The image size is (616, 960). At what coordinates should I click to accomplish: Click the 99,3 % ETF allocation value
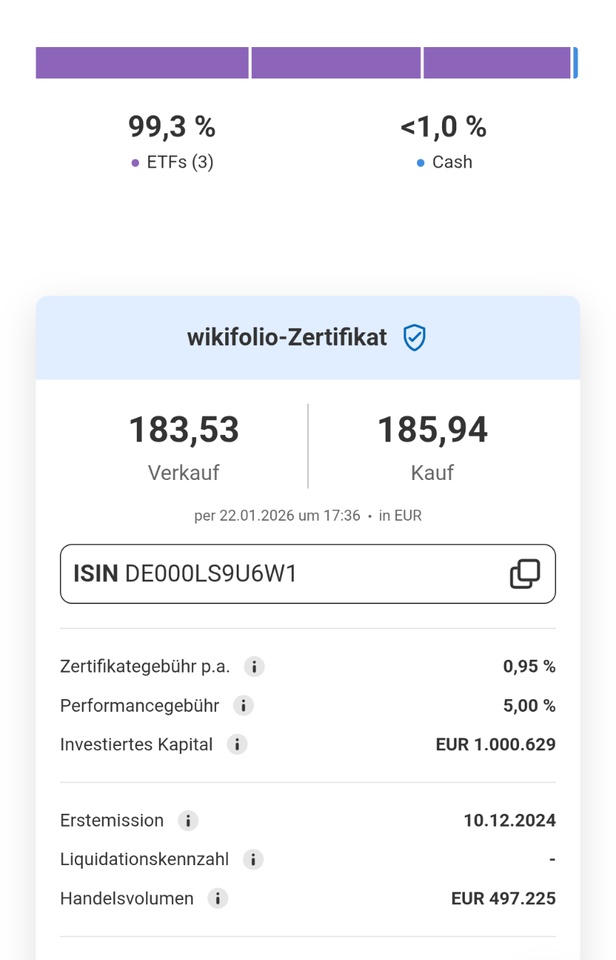[172, 127]
